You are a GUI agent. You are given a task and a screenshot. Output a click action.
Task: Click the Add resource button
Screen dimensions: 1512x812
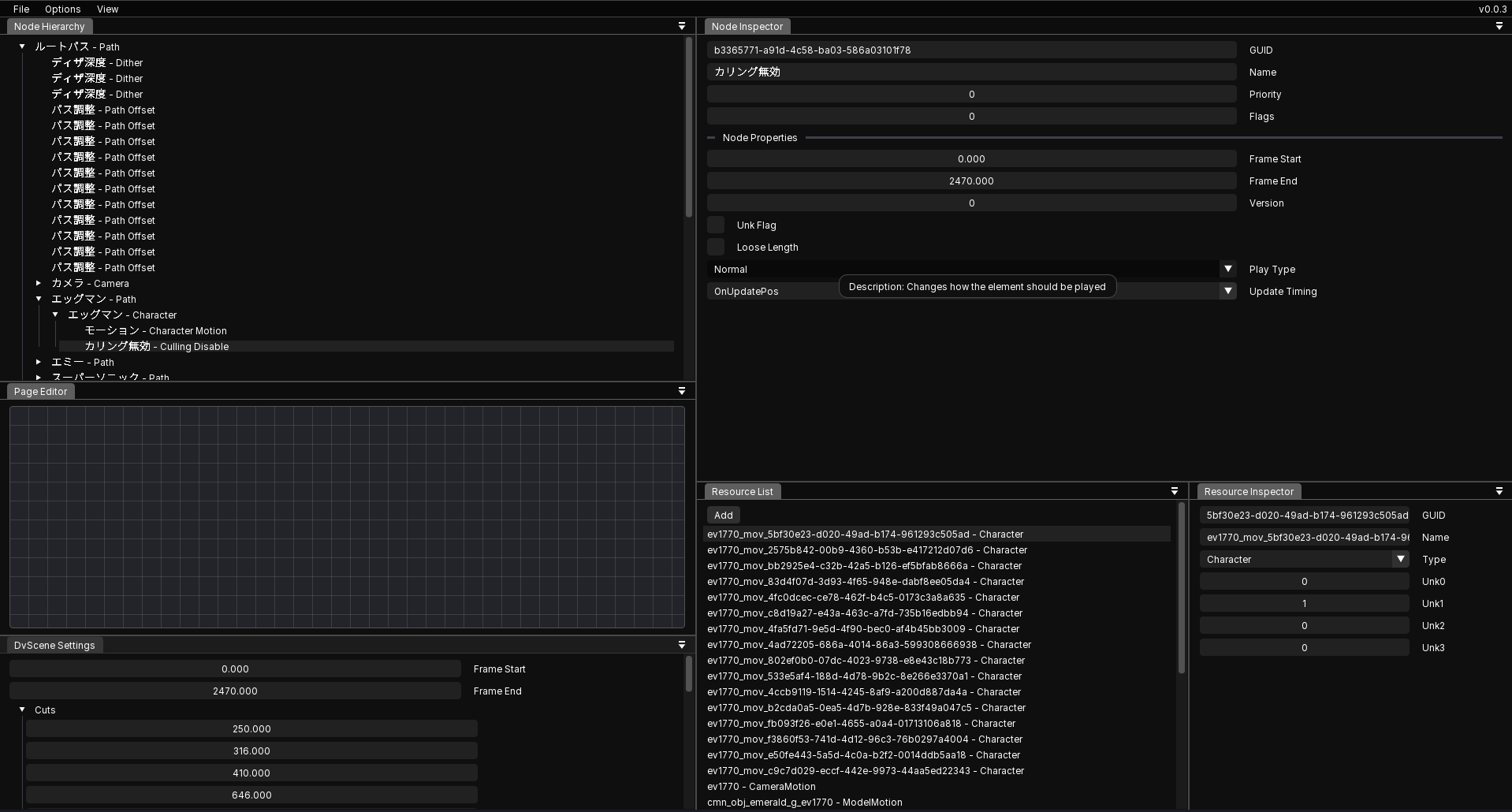[723, 515]
